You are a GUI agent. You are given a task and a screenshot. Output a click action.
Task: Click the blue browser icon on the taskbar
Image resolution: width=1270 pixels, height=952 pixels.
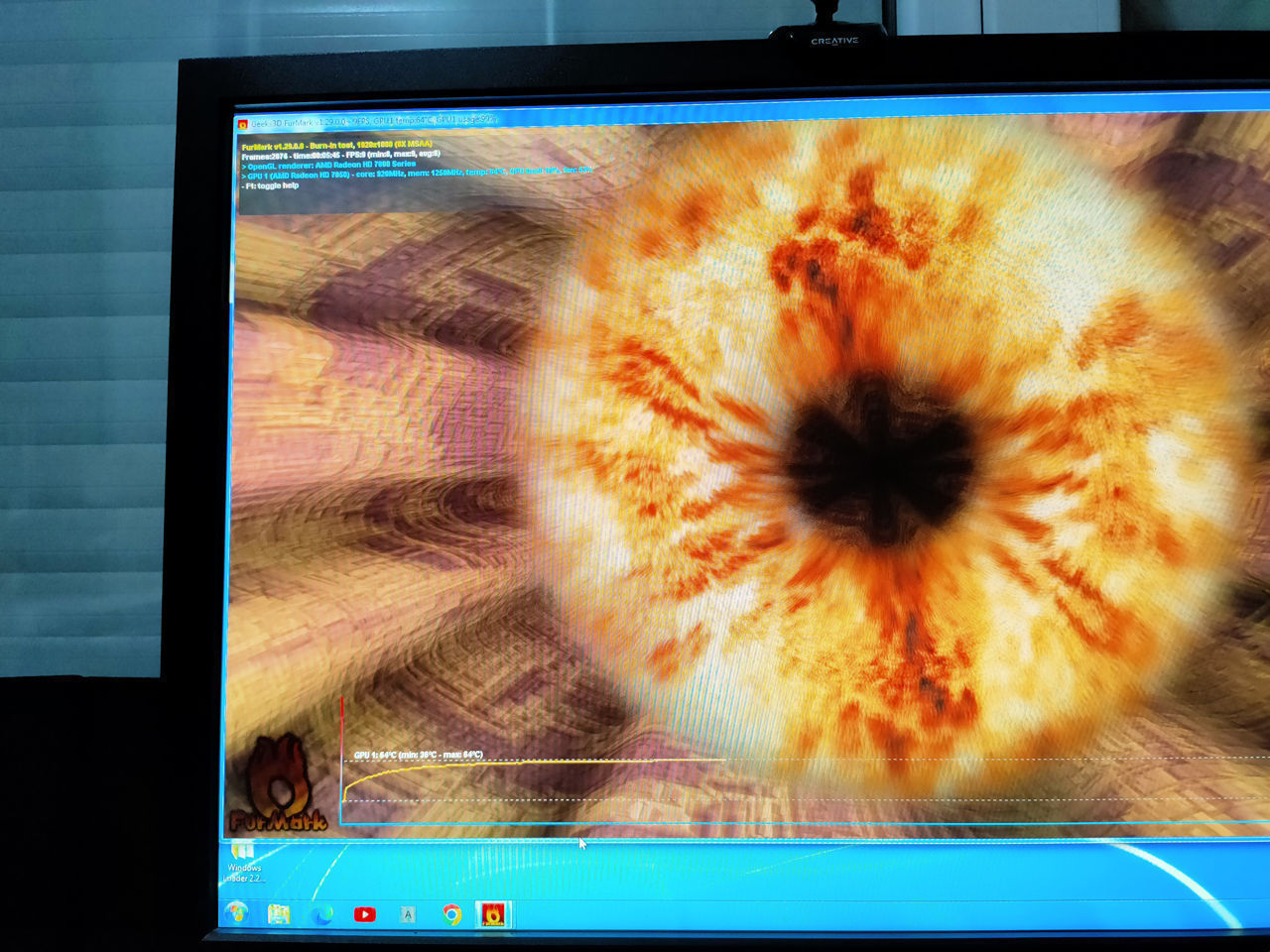321,914
